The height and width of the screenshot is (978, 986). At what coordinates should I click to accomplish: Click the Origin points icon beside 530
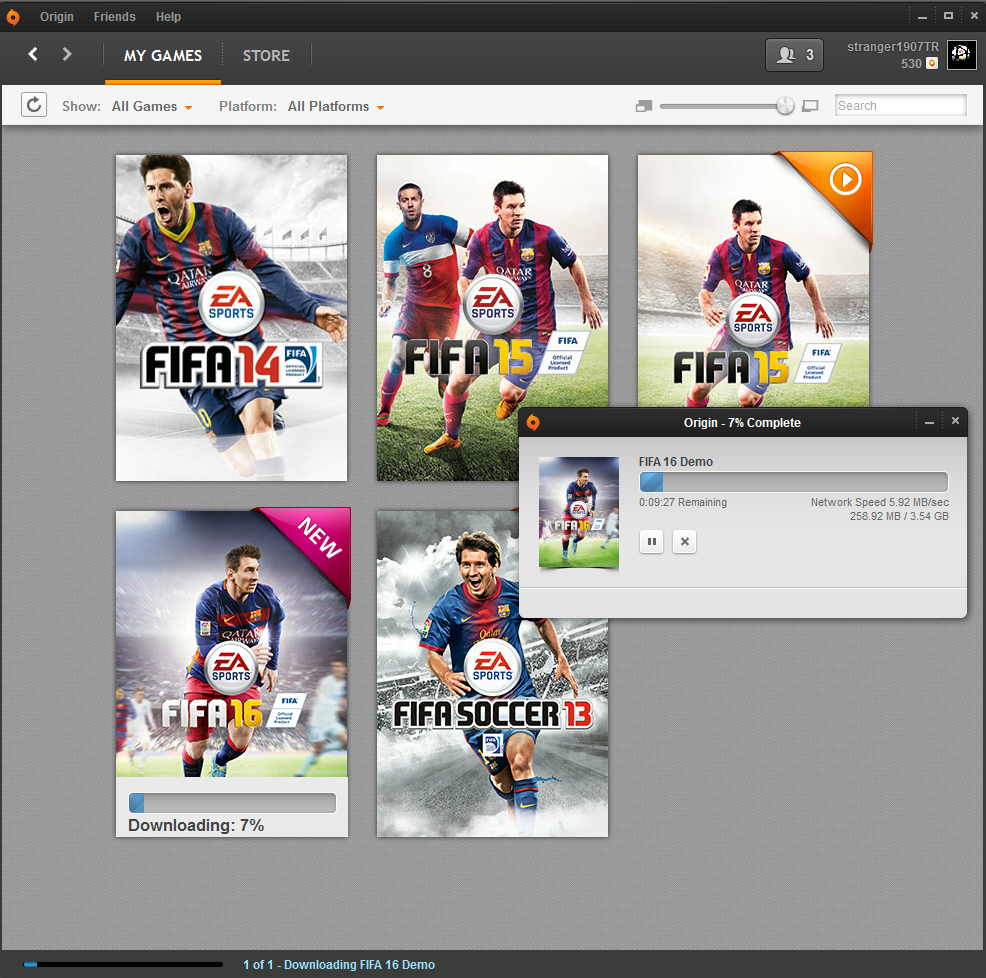click(932, 64)
